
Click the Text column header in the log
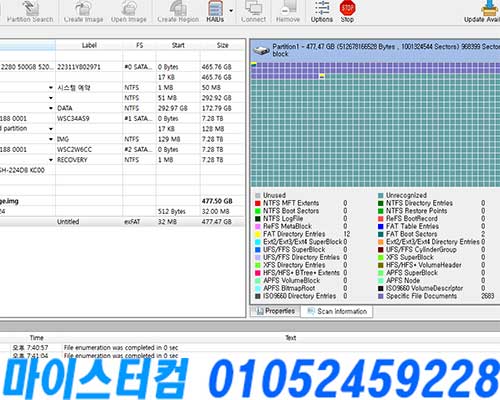point(291,338)
